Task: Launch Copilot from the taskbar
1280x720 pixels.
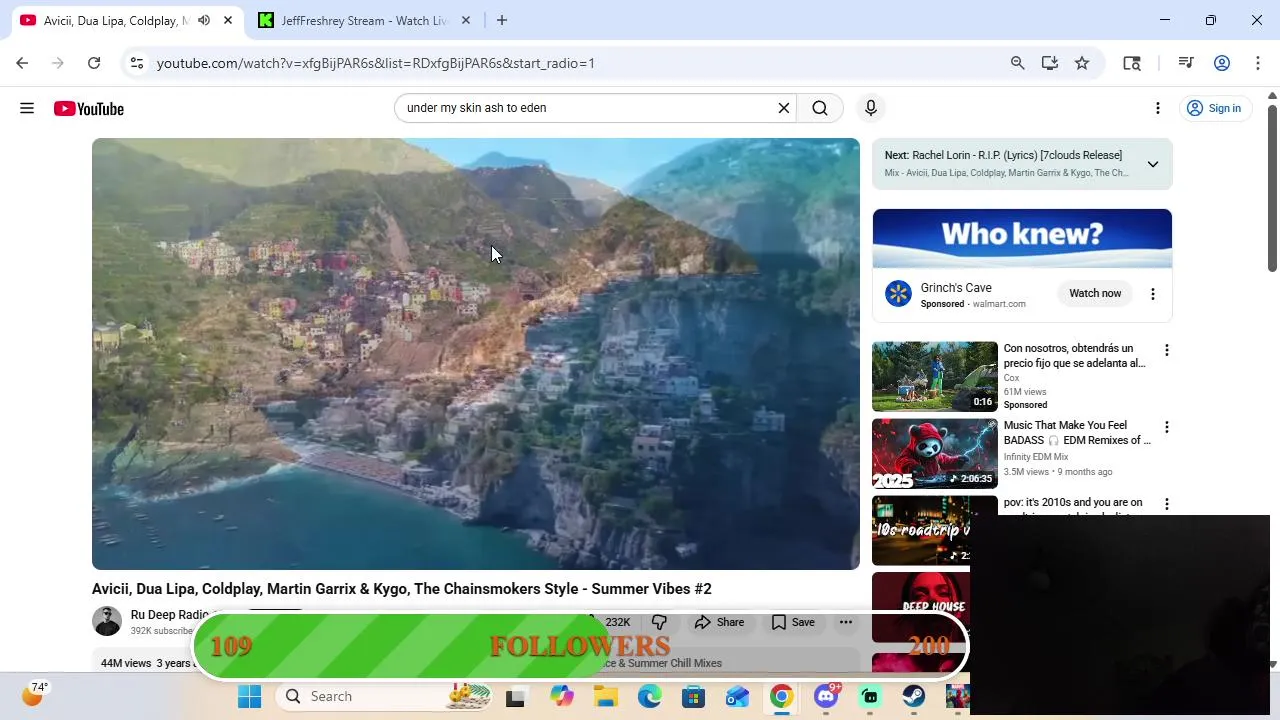Action: coord(562,696)
